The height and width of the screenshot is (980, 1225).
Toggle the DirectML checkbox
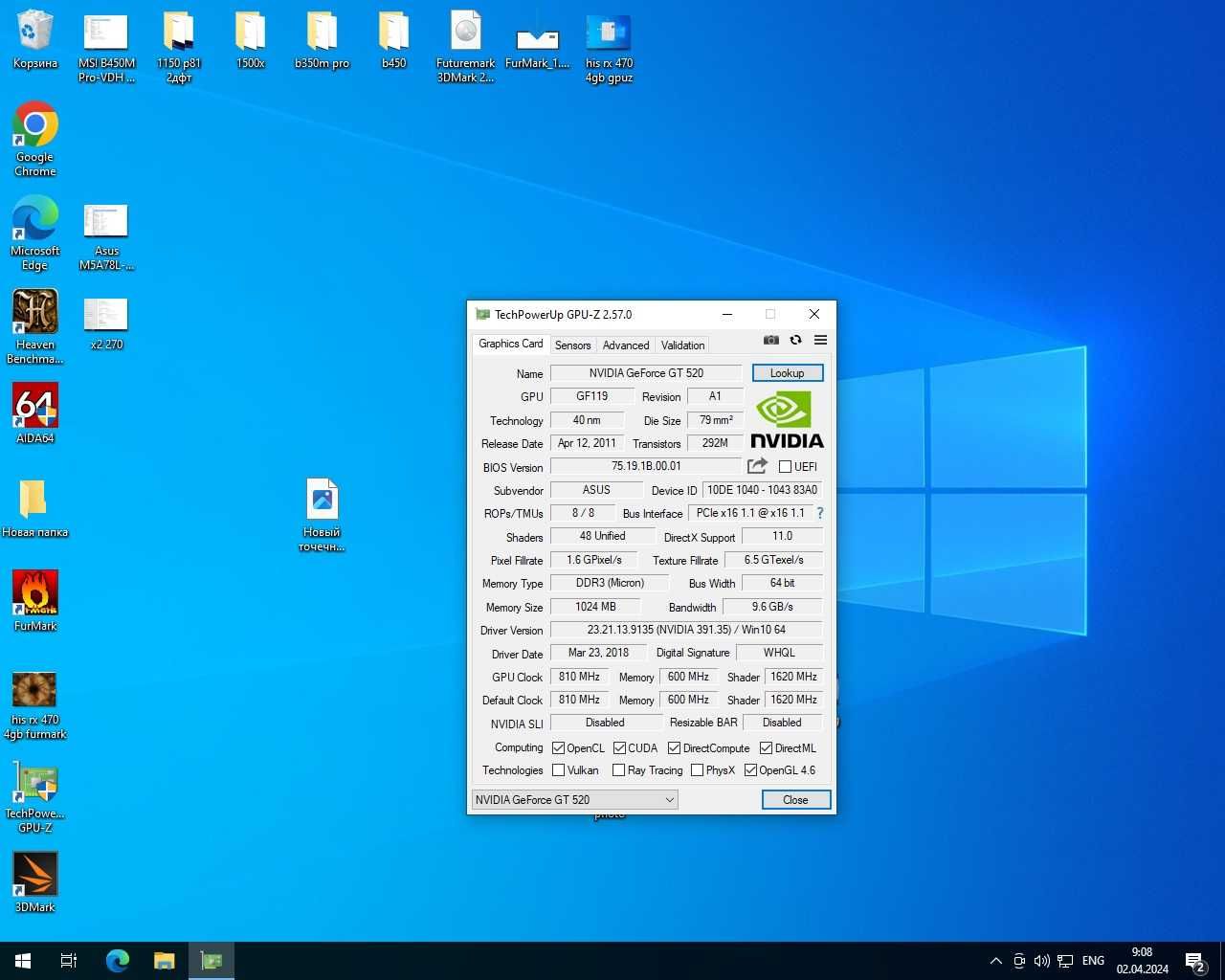767,748
